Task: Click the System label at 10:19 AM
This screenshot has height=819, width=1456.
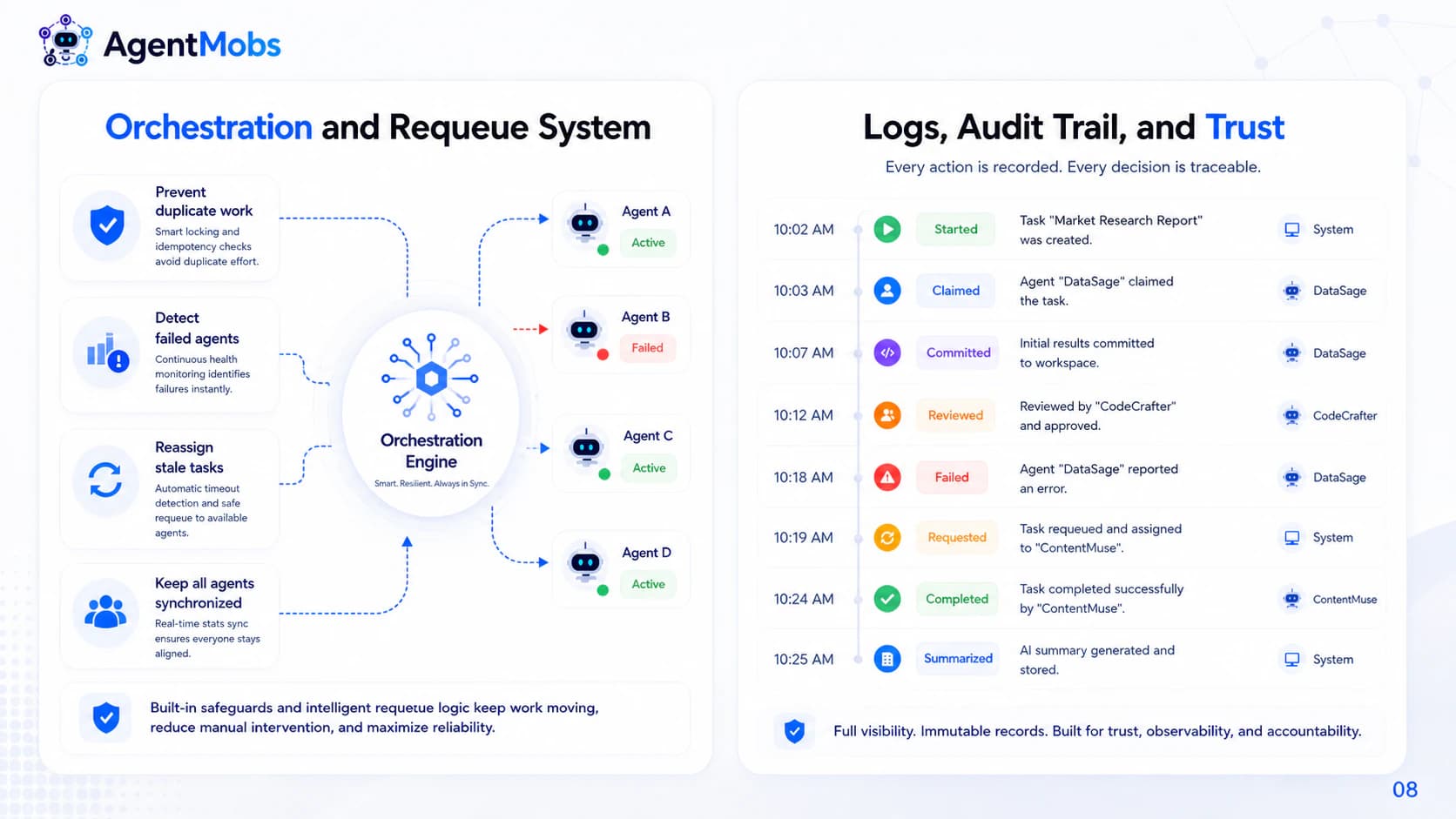Action: click(x=1332, y=538)
